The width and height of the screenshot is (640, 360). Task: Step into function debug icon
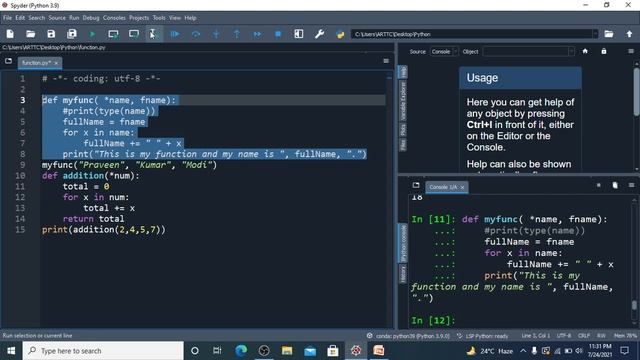pos(216,34)
